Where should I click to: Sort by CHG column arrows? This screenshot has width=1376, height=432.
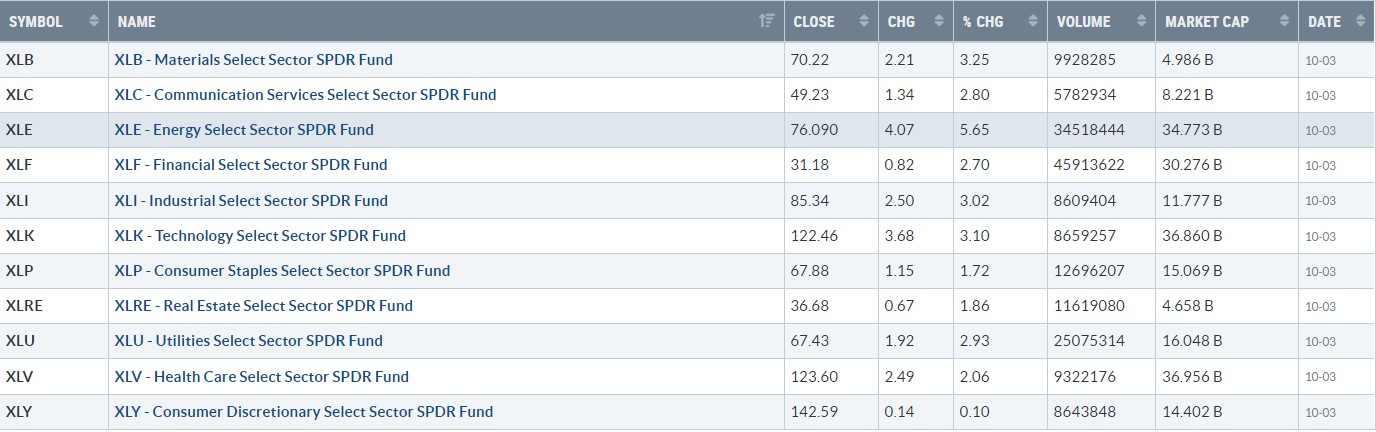tap(937, 21)
